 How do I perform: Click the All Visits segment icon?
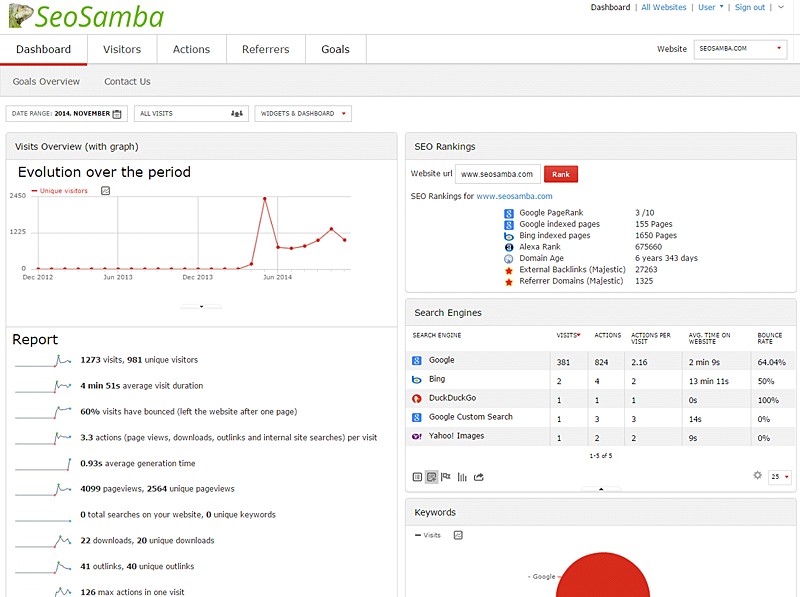[x=236, y=113]
